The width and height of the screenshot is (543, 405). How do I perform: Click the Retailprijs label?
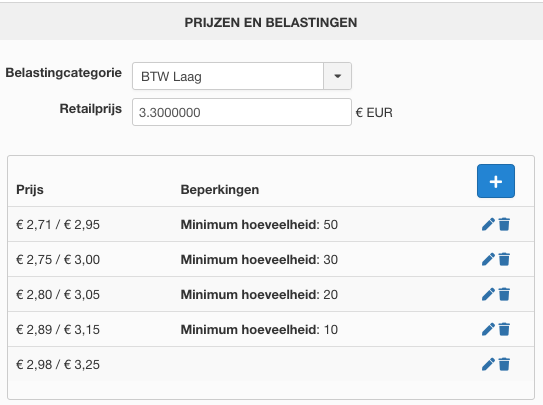point(91,109)
